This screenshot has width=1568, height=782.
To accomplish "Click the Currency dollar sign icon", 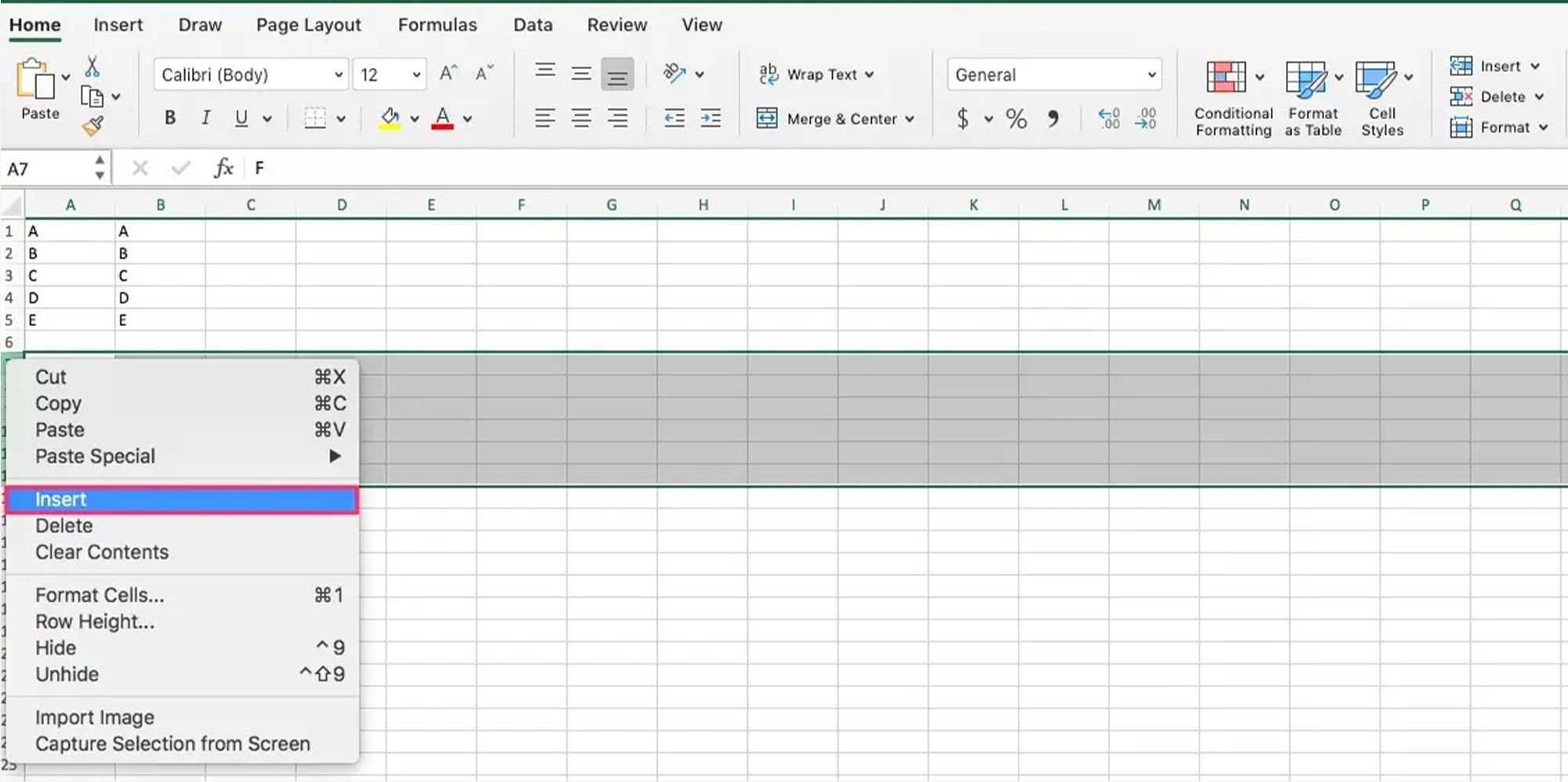I will point(963,119).
